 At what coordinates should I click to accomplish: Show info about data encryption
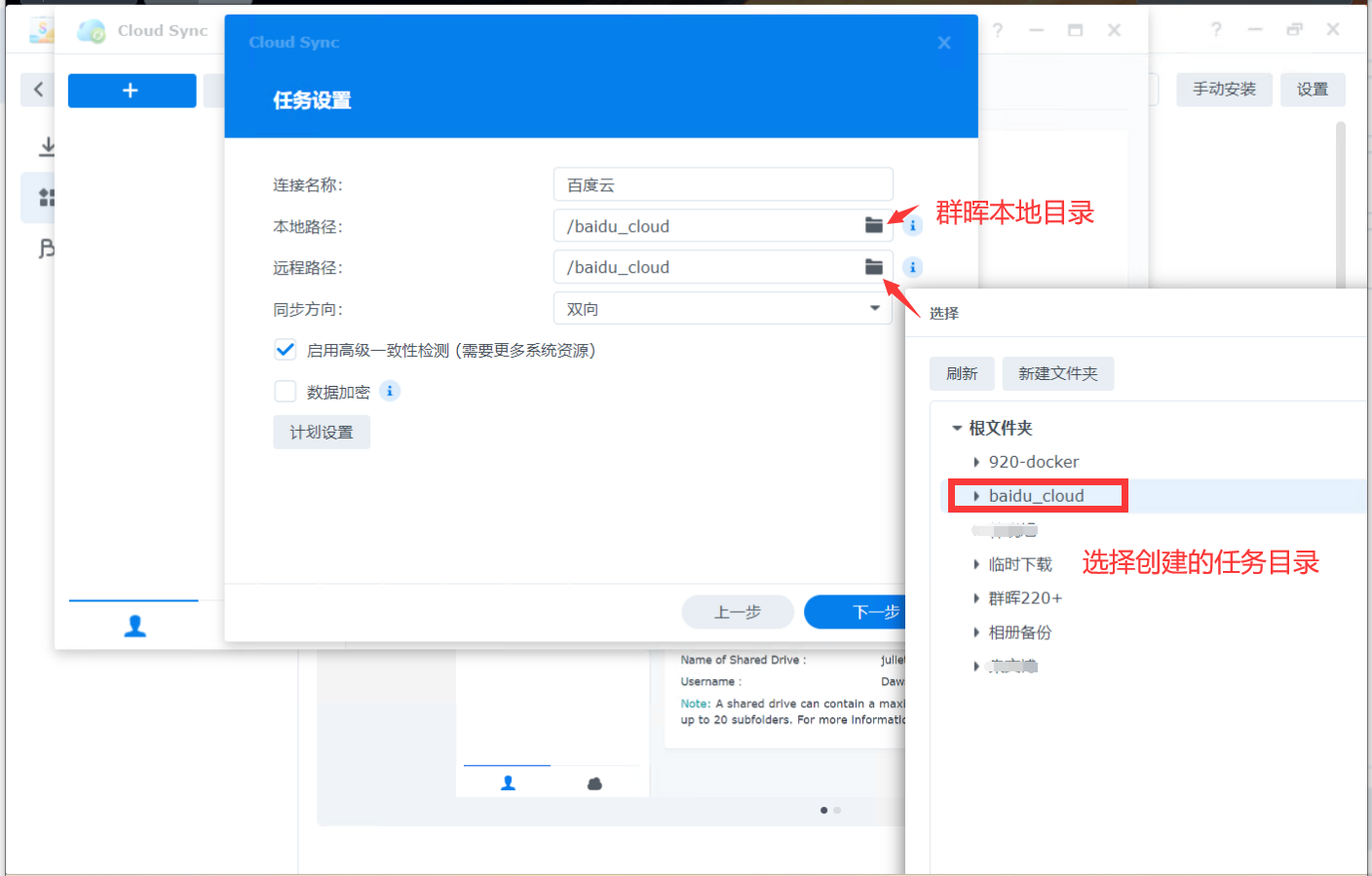coord(390,391)
